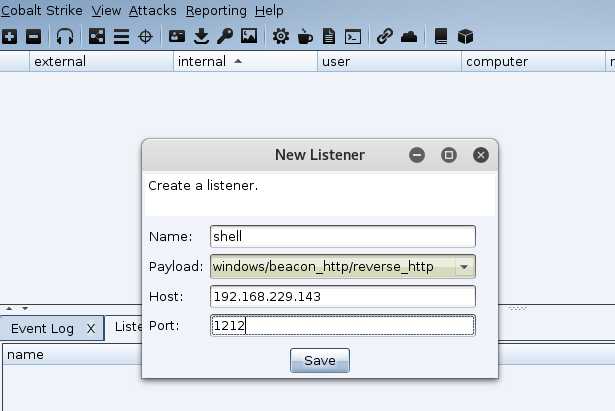Image resolution: width=615 pixels, height=411 pixels.
Task: Switch to session table view icon
Action: tap(121, 36)
